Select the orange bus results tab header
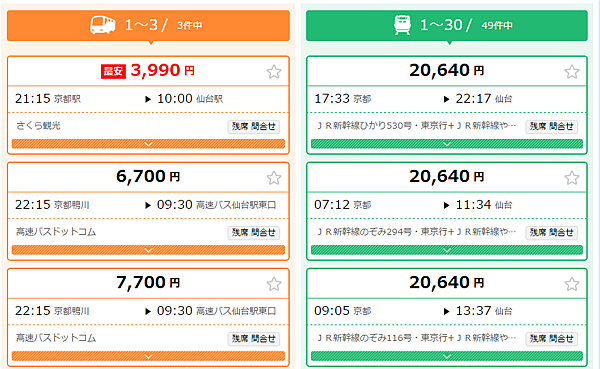This screenshot has width=600, height=369. [148, 25]
